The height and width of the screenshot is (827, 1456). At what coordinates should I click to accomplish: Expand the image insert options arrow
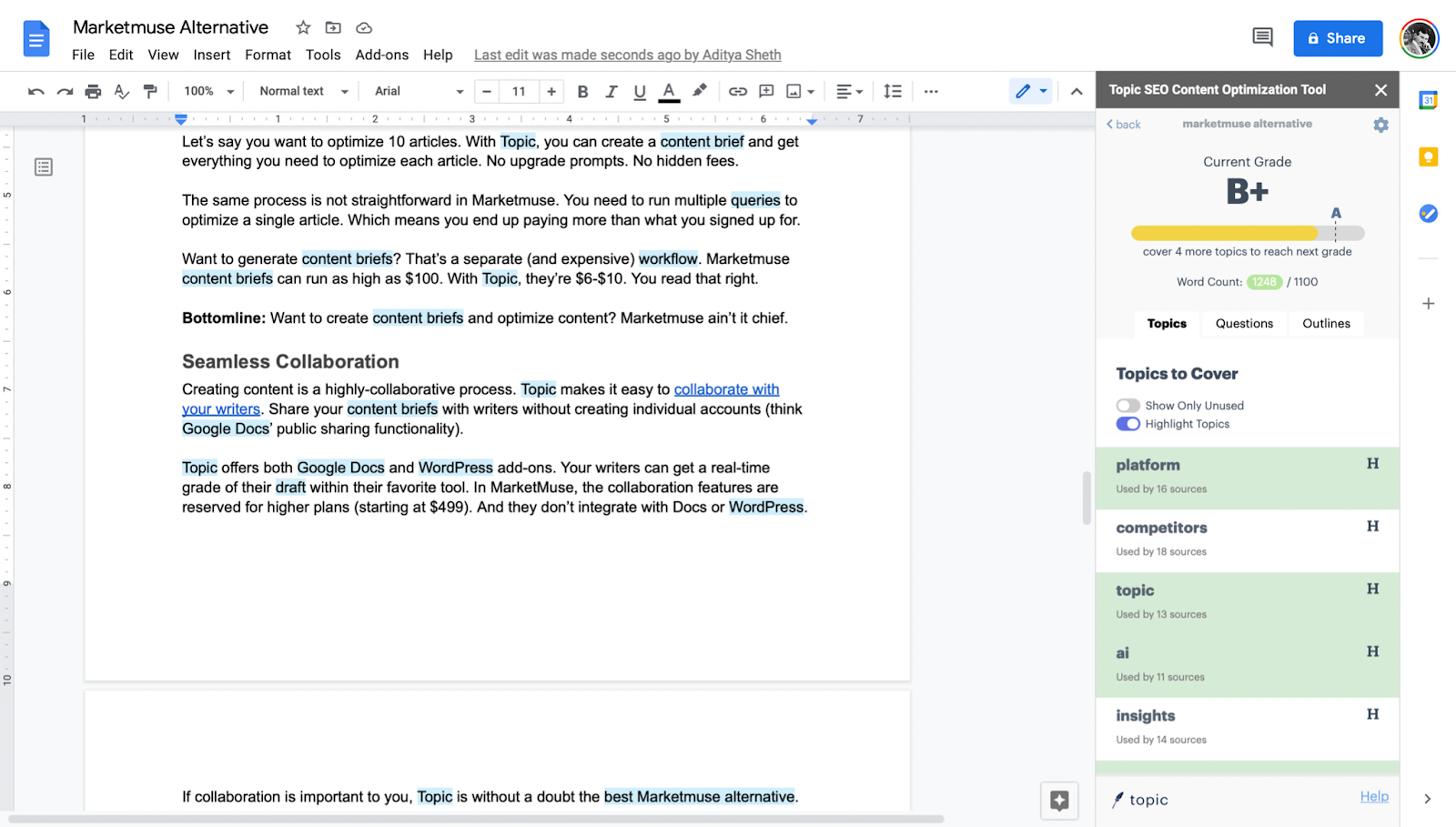click(811, 91)
